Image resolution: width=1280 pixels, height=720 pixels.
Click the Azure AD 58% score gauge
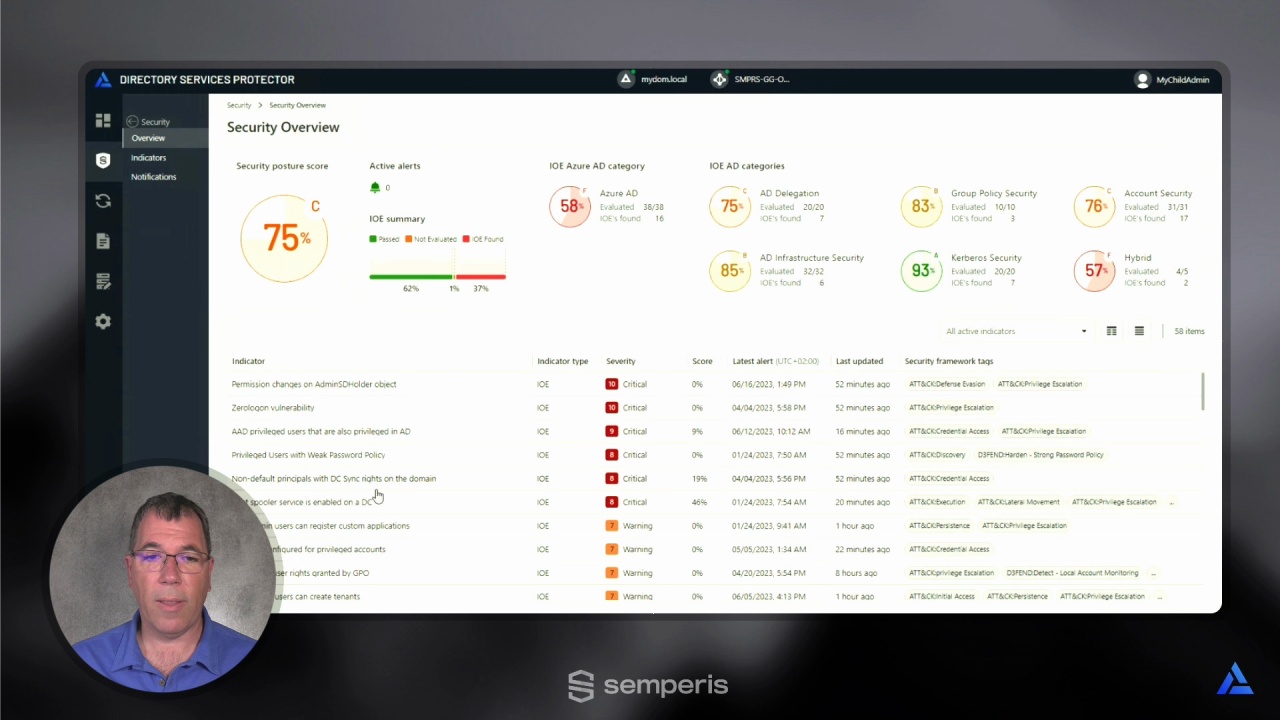pyautogui.click(x=570, y=206)
